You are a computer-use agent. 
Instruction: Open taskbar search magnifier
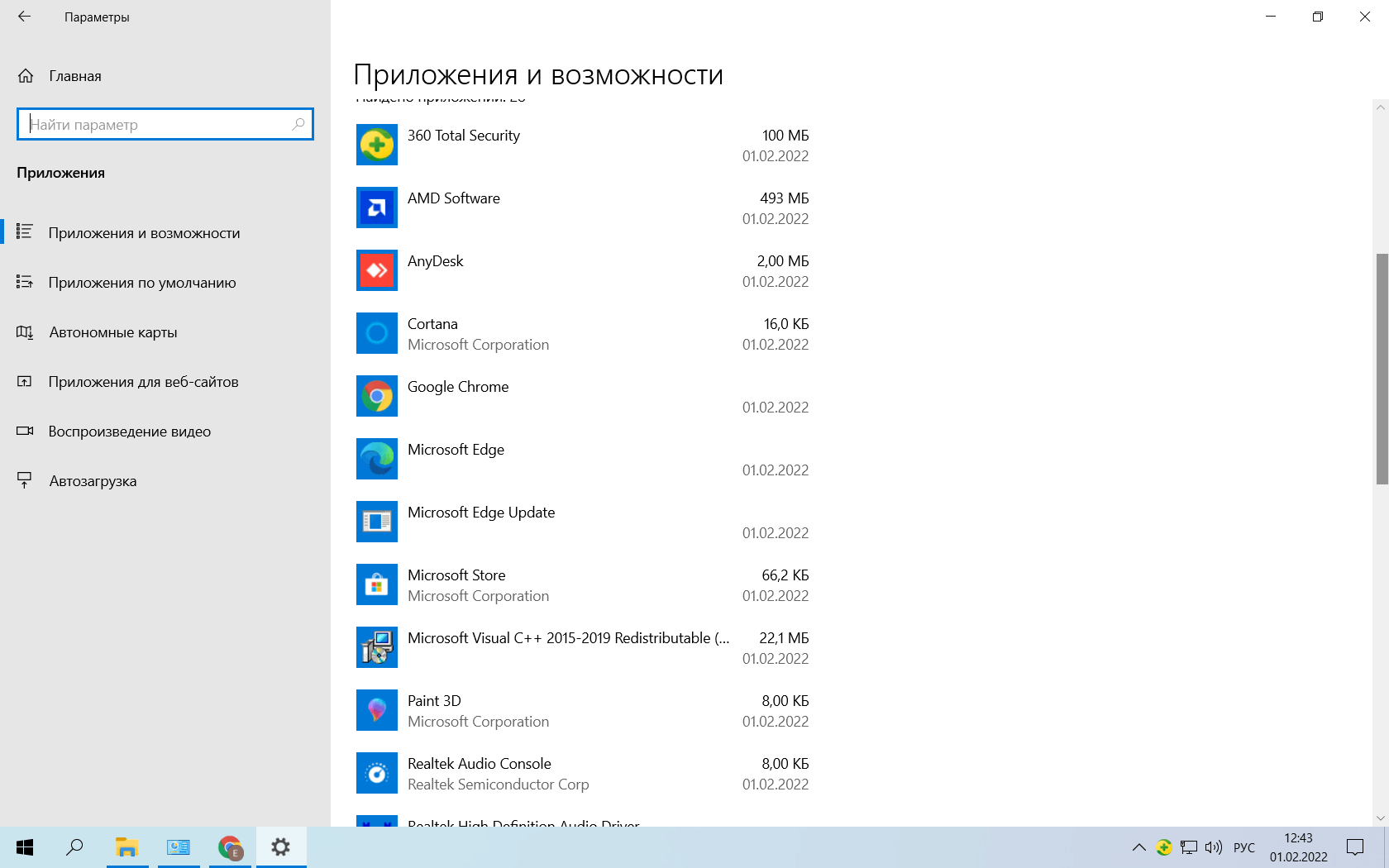[x=75, y=847]
